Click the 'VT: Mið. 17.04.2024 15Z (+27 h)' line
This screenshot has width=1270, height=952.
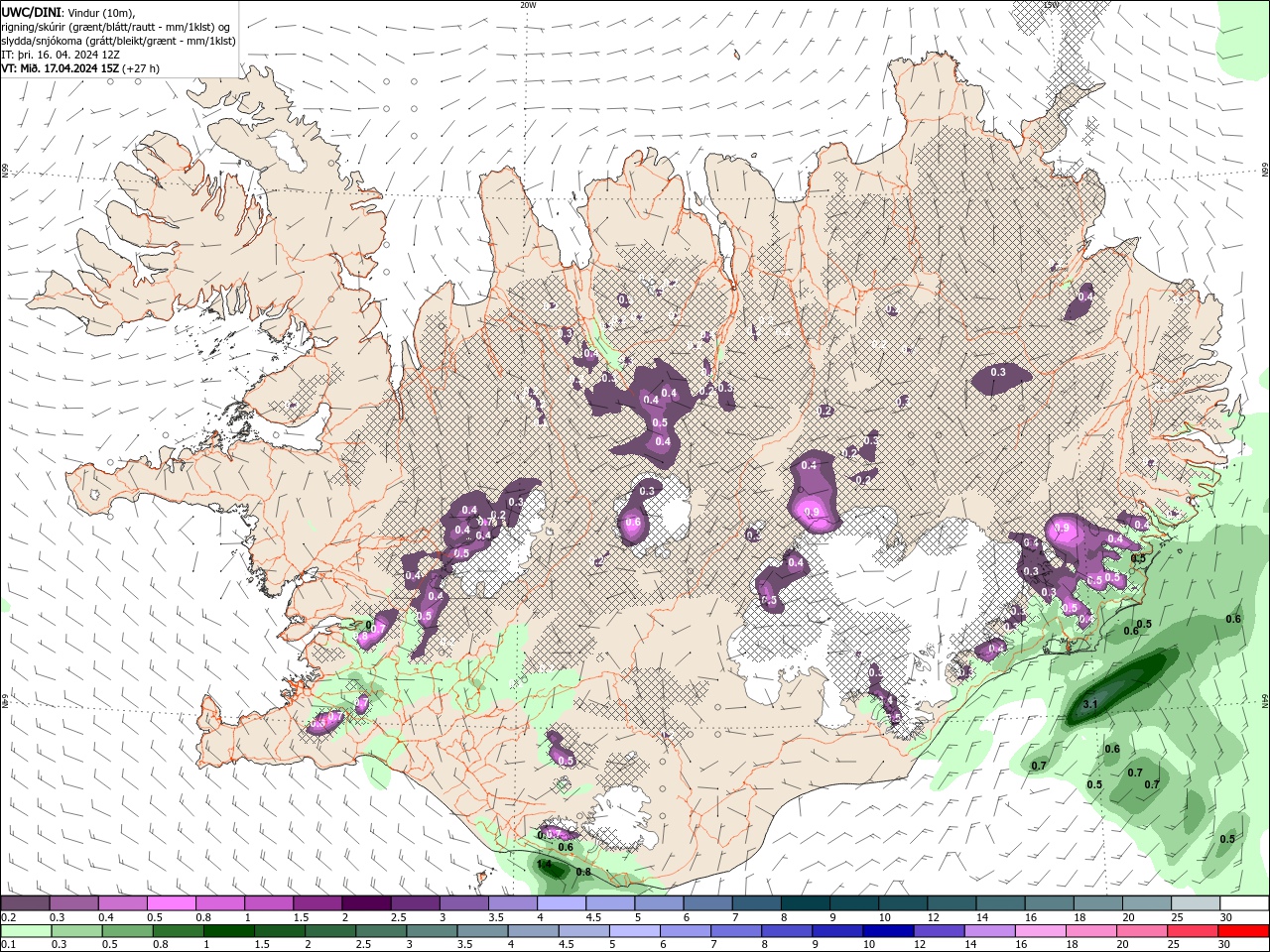[x=80, y=68]
